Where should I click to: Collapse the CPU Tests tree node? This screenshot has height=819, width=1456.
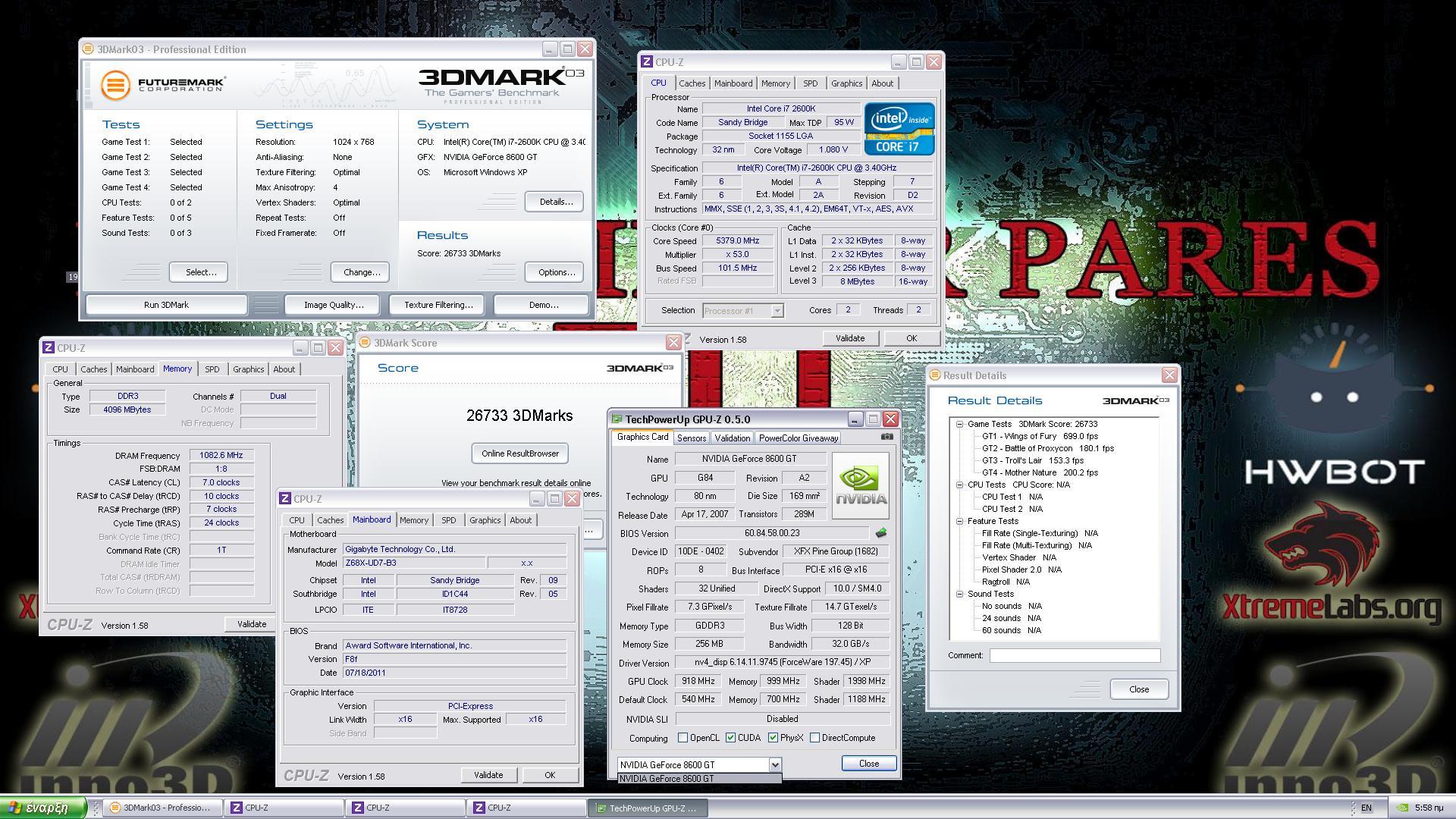pos(959,485)
